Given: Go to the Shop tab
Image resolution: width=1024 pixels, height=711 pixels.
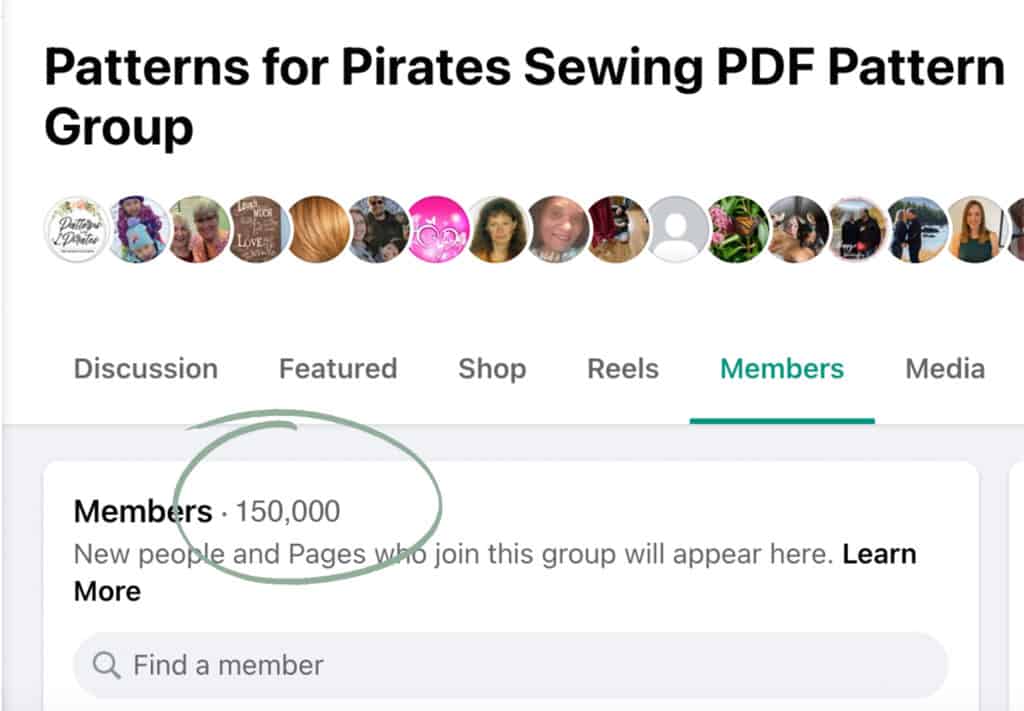Looking at the screenshot, I should pyautogui.click(x=492, y=369).
